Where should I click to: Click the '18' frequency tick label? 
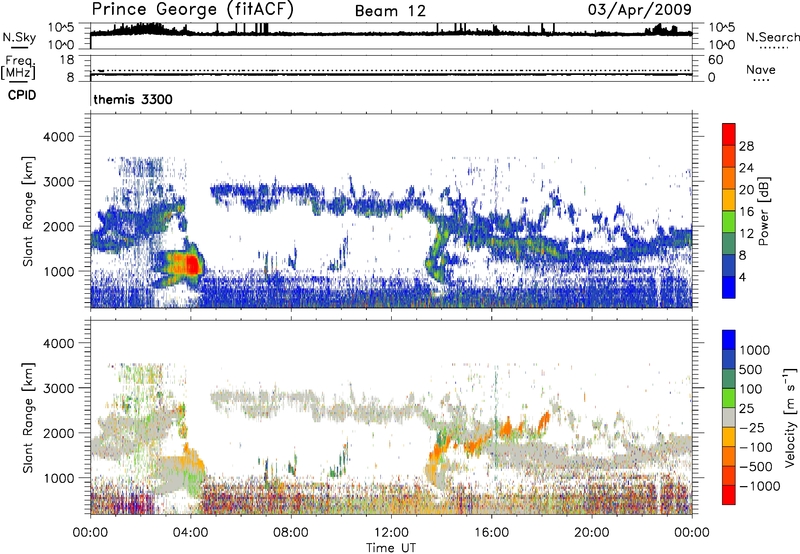[67, 60]
